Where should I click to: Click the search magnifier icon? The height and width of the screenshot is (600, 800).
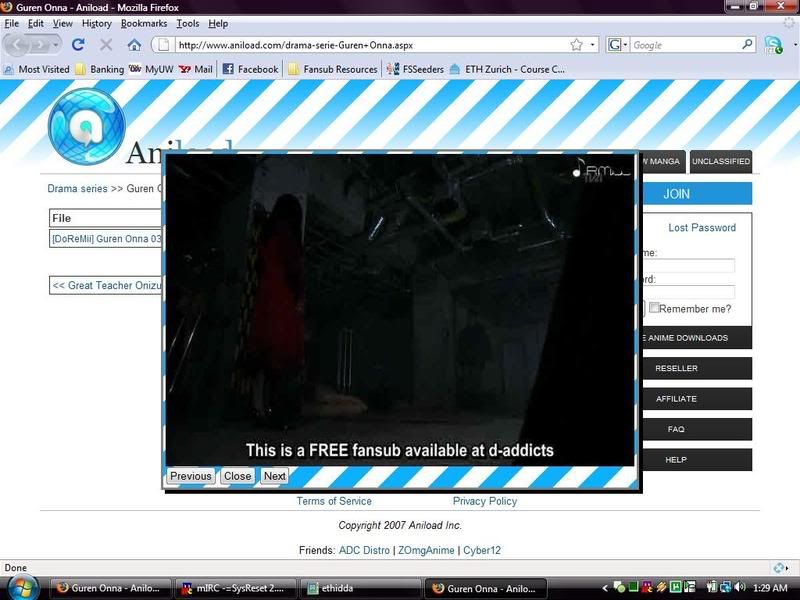(747, 44)
